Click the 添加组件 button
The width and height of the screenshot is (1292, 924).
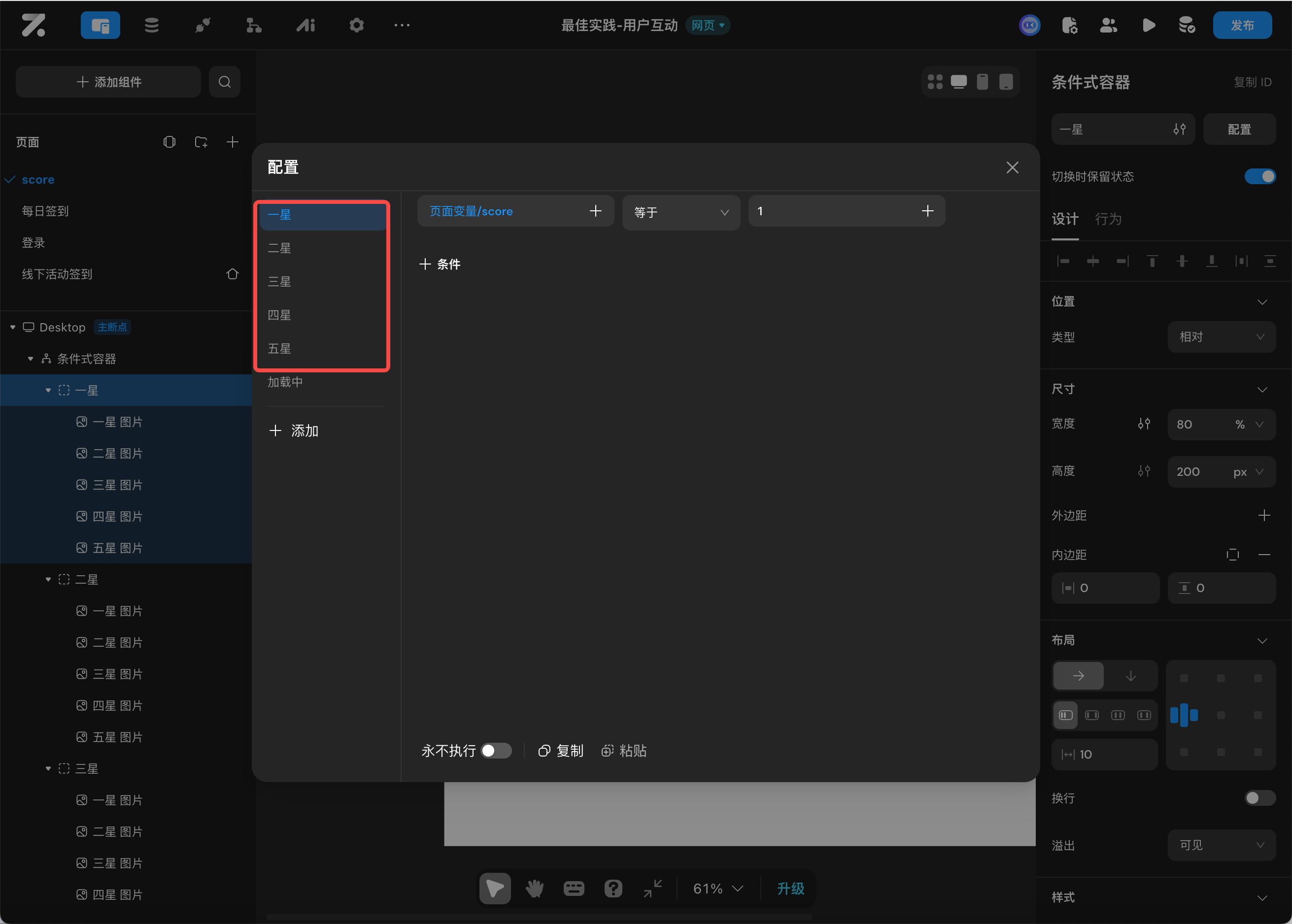[x=109, y=82]
